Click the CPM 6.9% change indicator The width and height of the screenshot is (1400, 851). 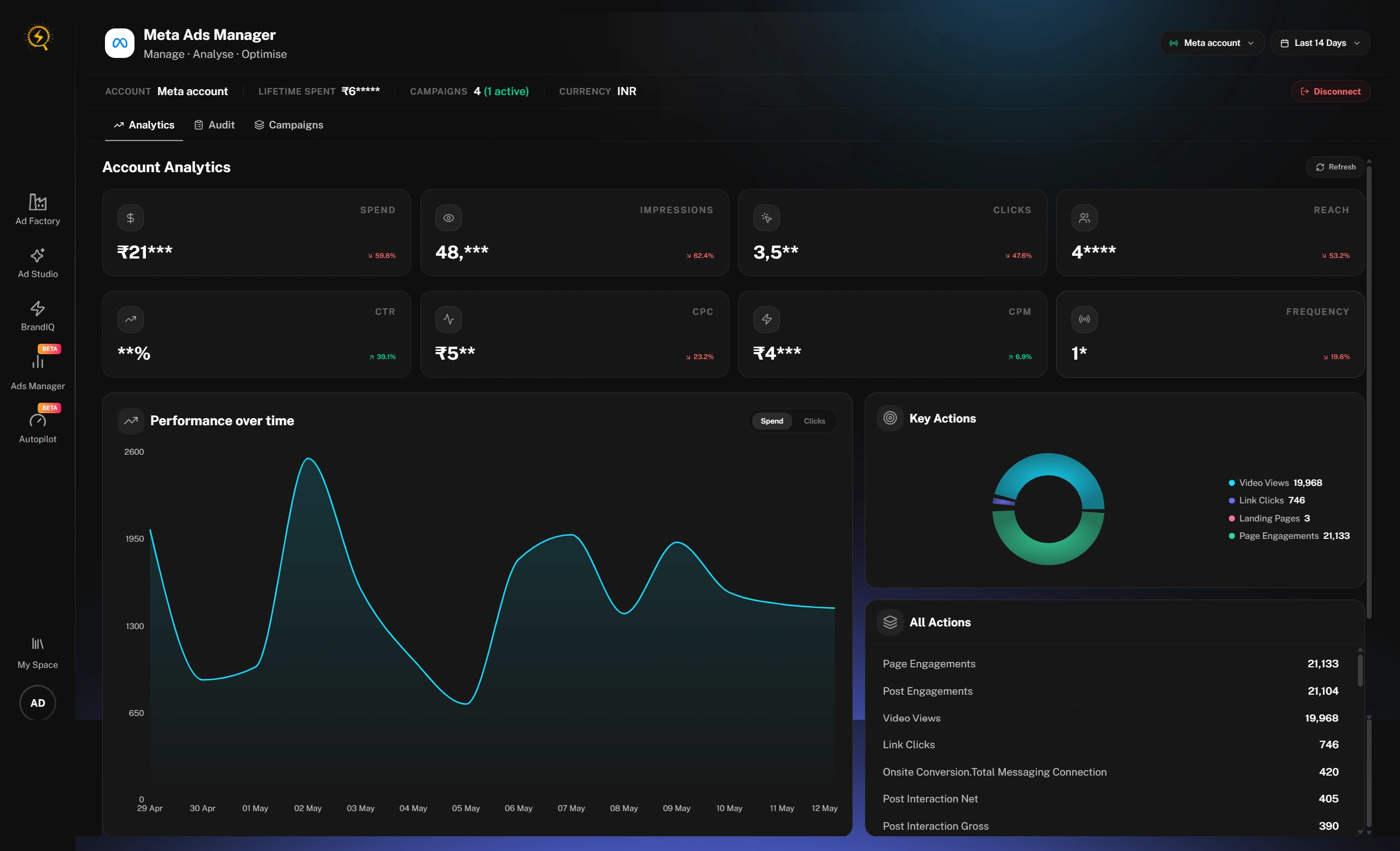click(x=1020, y=357)
